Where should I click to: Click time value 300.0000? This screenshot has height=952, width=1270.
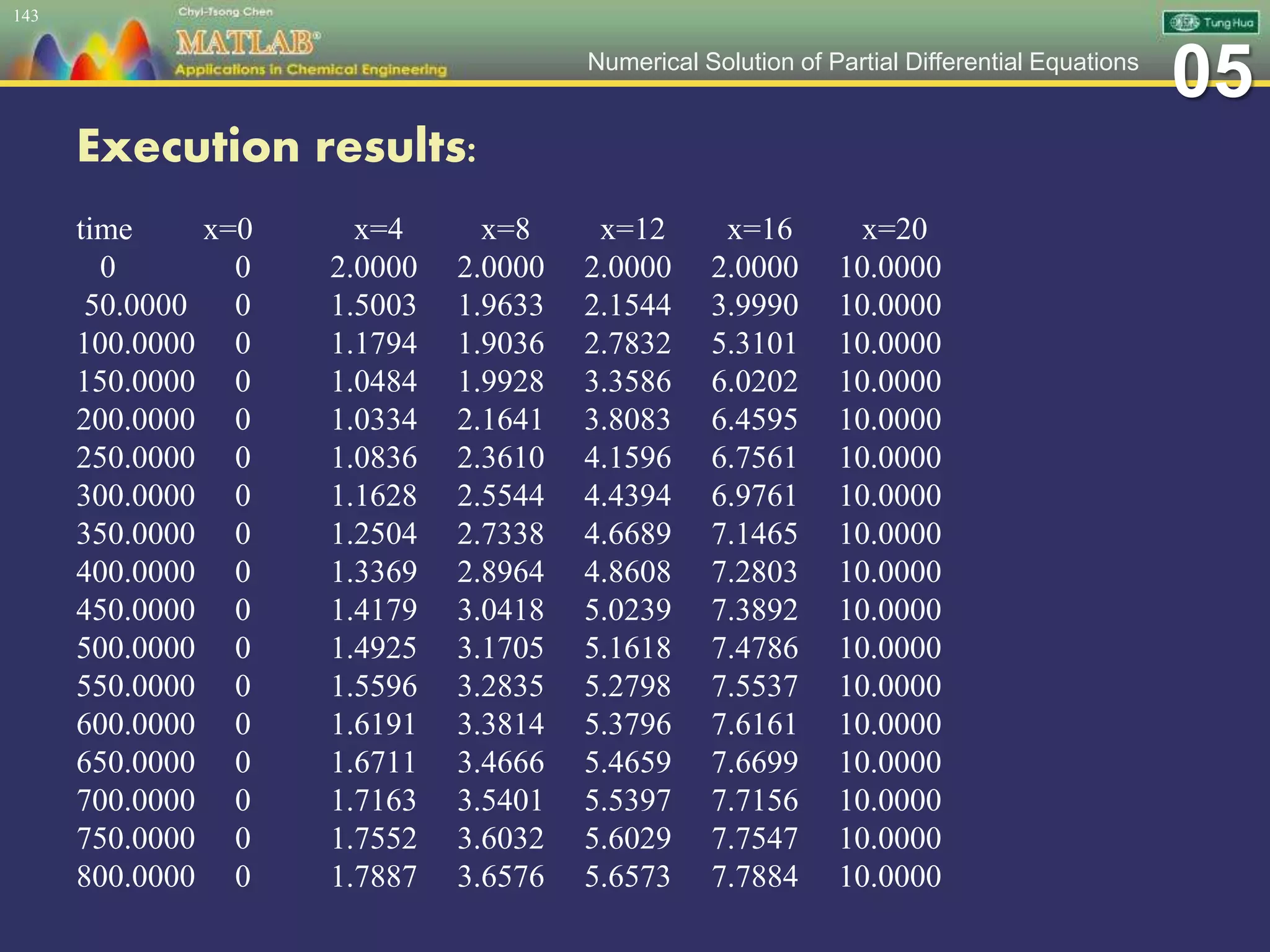136,495
